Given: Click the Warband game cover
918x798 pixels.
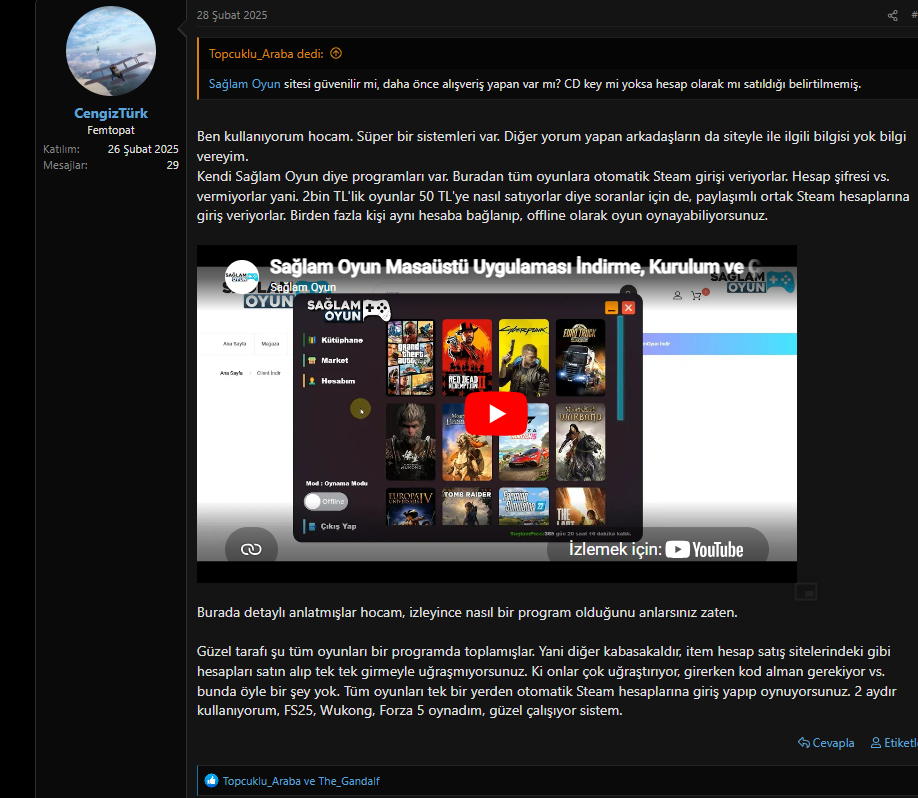Looking at the screenshot, I should 580,442.
